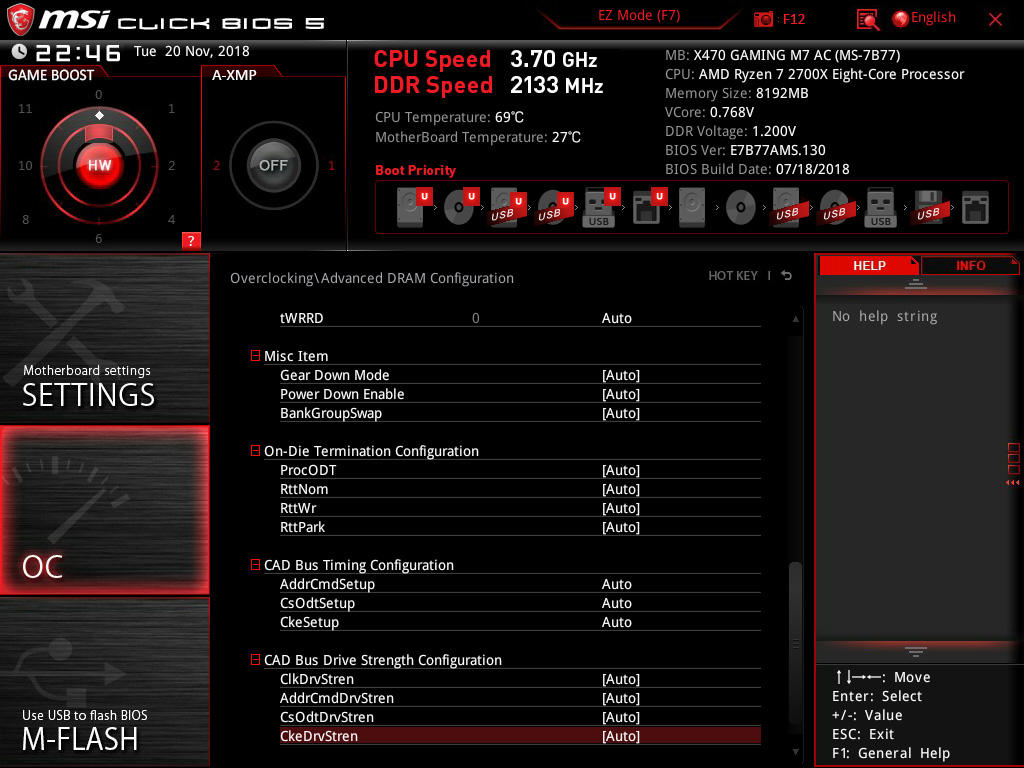Viewport: 1024px width, 768px height.
Task: Select the UEFI USB CD/DVD boot icon
Action: pyautogui.click(x=555, y=207)
